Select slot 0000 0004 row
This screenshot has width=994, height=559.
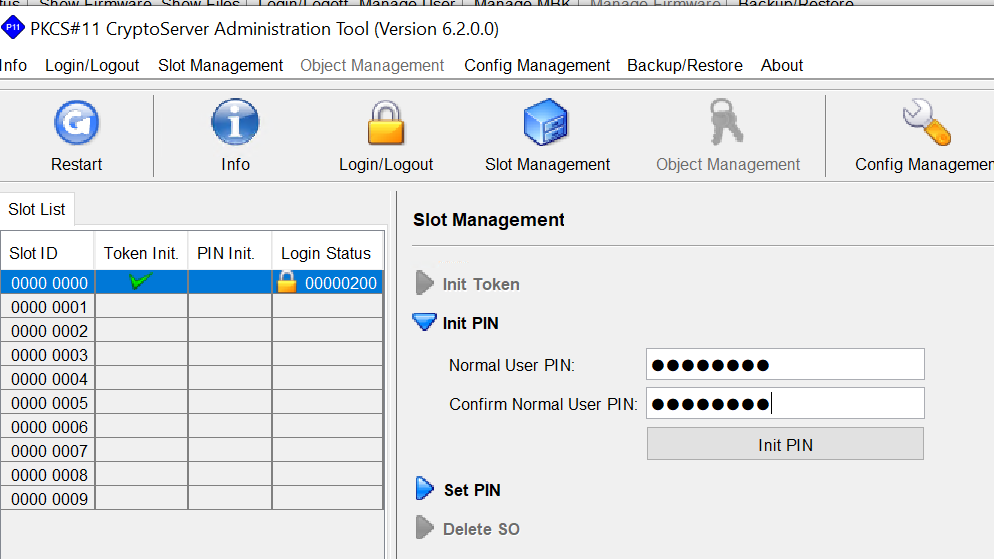point(191,379)
